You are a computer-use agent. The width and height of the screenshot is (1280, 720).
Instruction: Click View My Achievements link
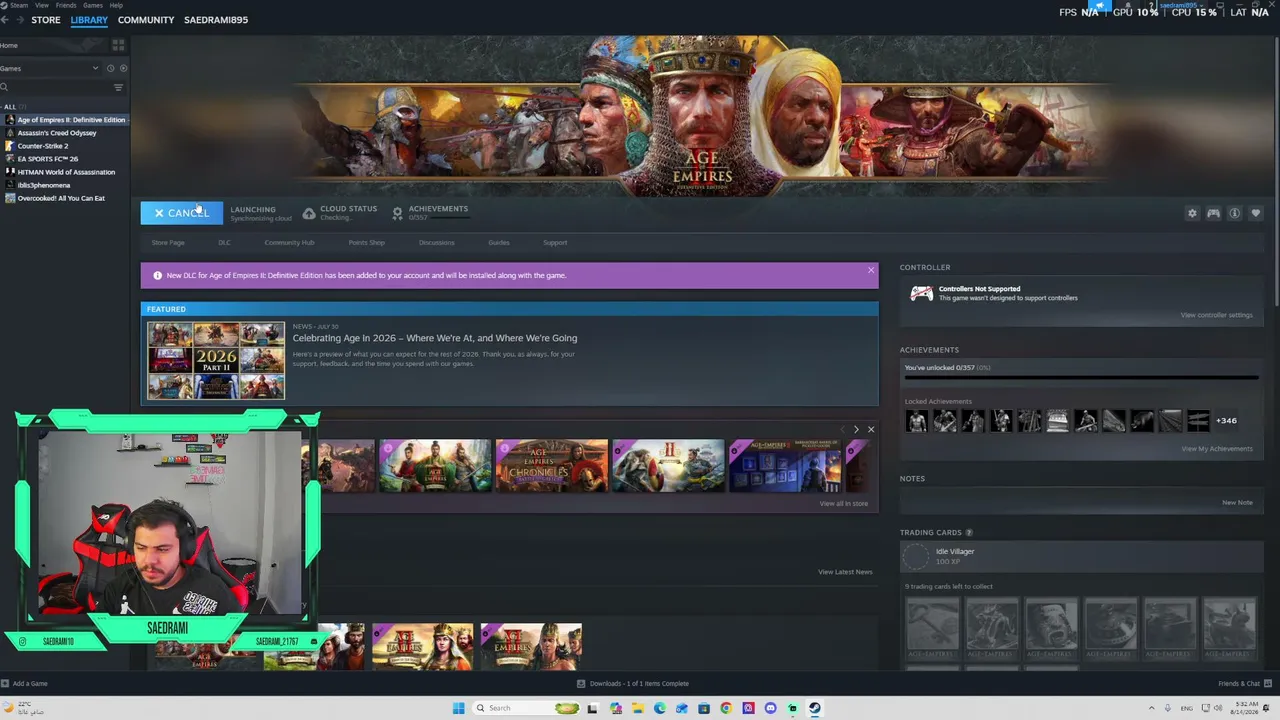(x=1217, y=449)
